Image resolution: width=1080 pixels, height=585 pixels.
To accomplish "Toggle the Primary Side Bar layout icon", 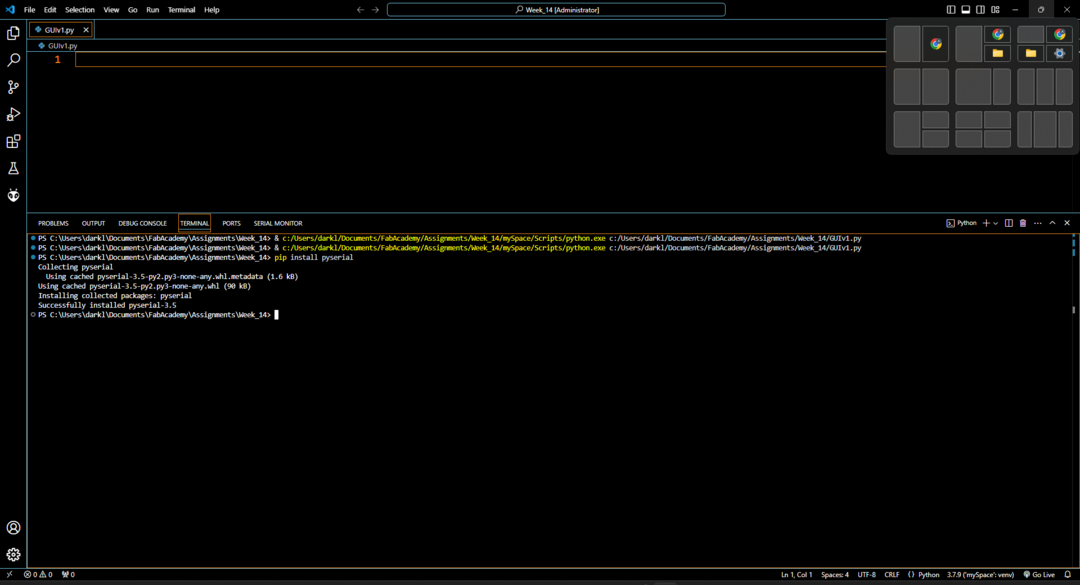I will coord(951,10).
